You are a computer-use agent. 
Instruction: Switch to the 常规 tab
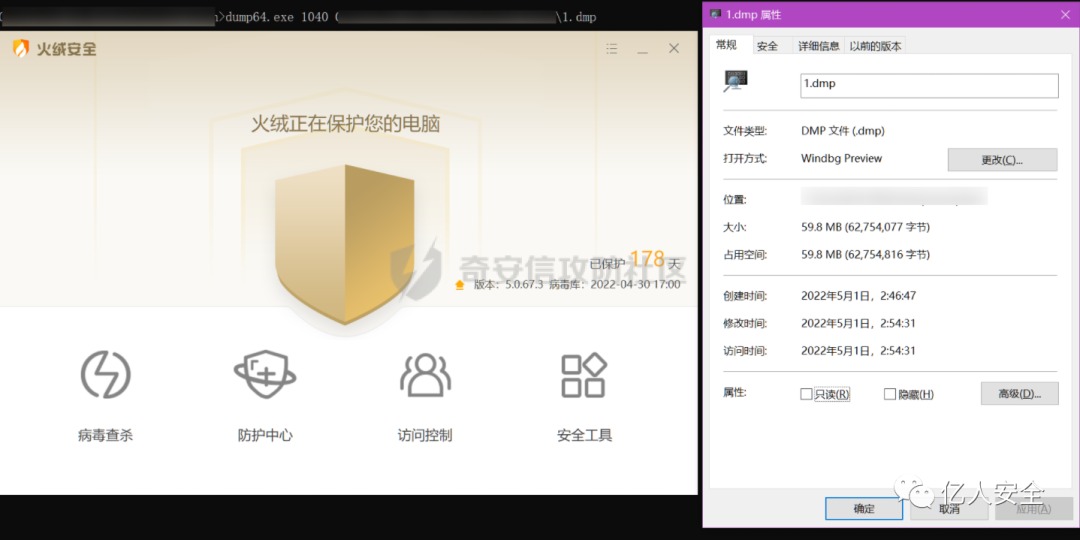pos(727,45)
